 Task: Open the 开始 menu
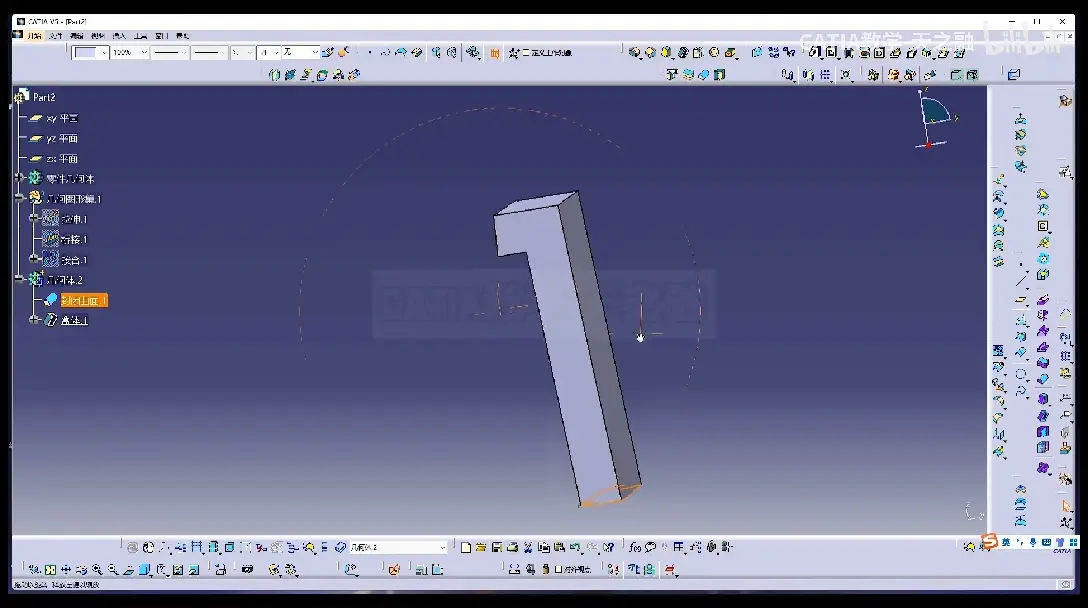point(33,35)
